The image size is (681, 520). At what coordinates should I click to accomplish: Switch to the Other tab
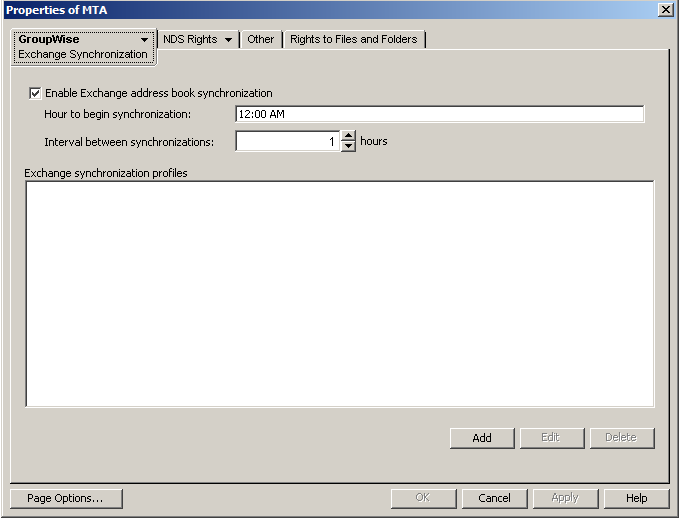click(x=261, y=39)
